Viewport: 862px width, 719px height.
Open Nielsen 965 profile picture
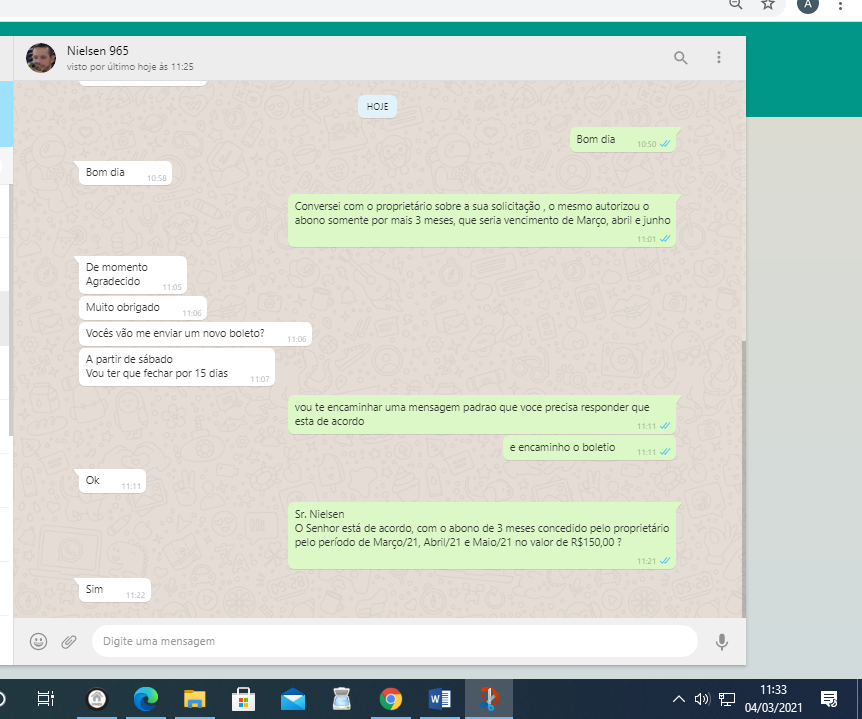41,58
